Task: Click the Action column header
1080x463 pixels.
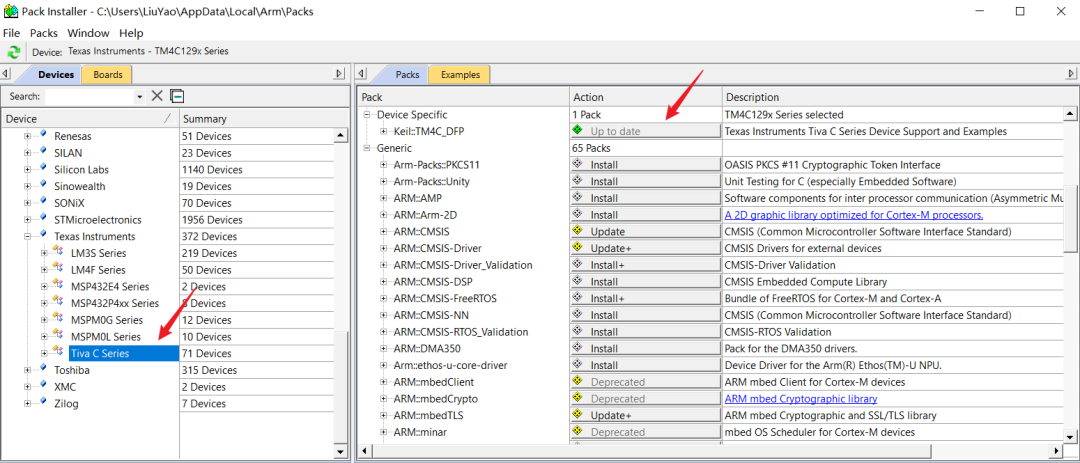Action: coord(645,97)
